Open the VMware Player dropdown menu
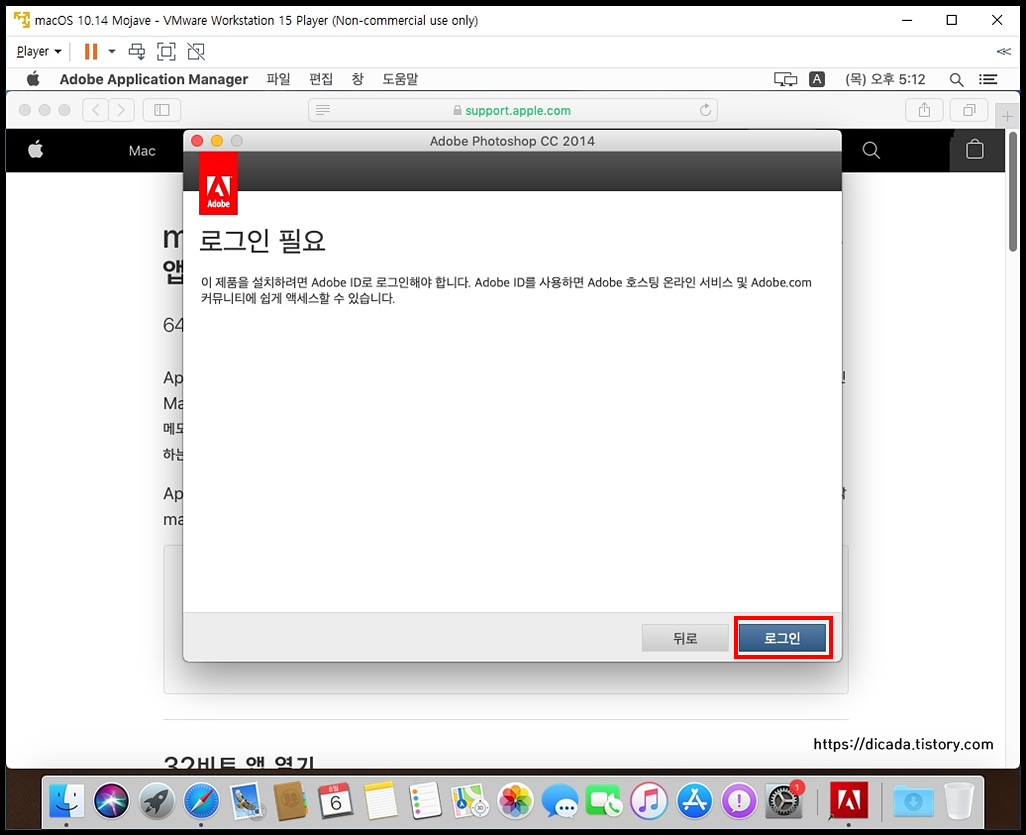This screenshot has width=1026, height=835. (x=39, y=51)
